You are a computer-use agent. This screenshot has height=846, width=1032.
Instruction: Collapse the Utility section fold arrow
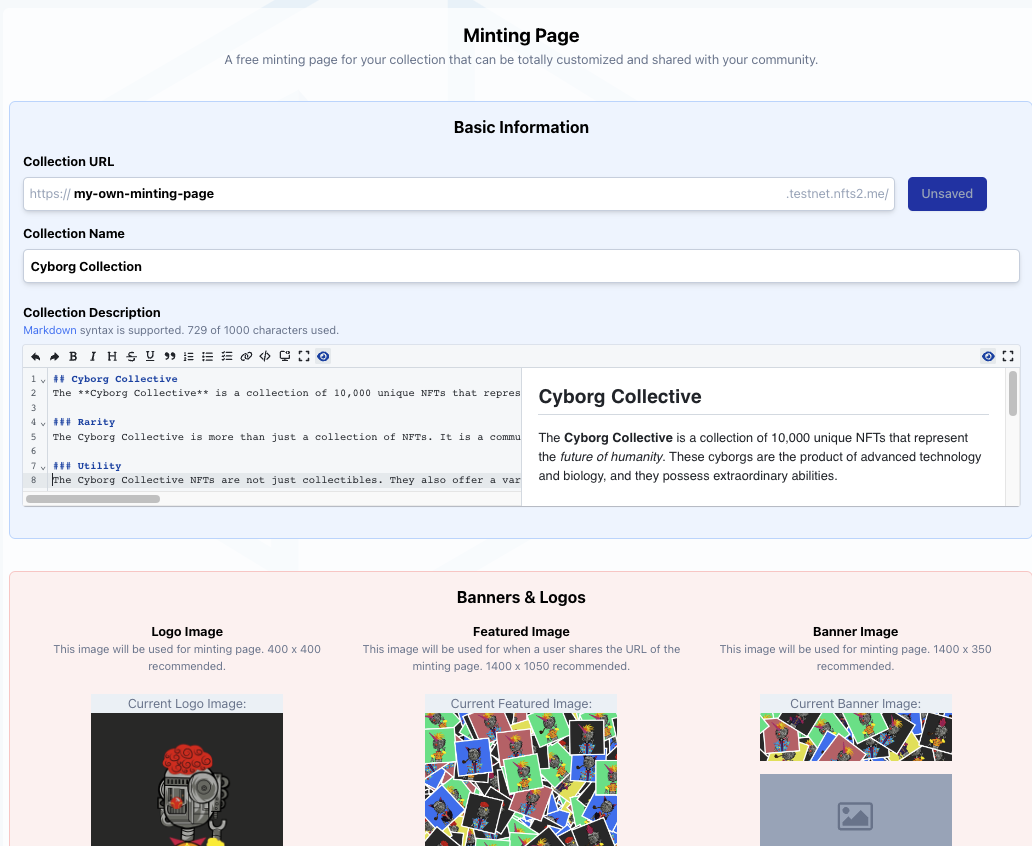43,467
